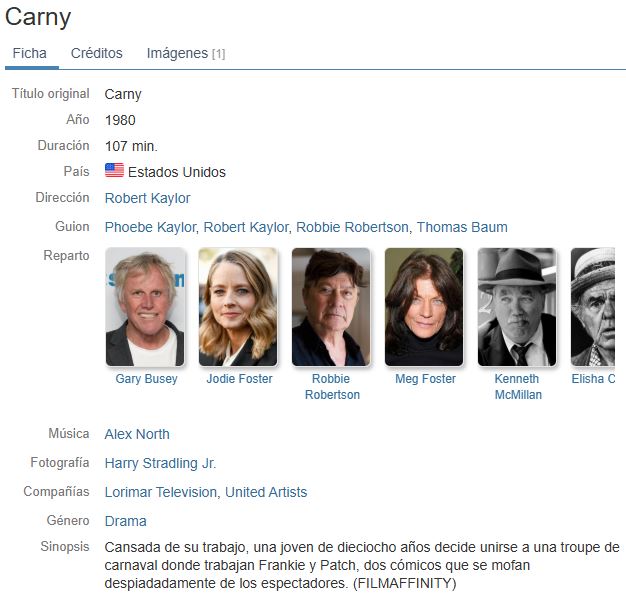626x603 pixels.
Task: Open the Drama genre link
Action: click(x=125, y=521)
